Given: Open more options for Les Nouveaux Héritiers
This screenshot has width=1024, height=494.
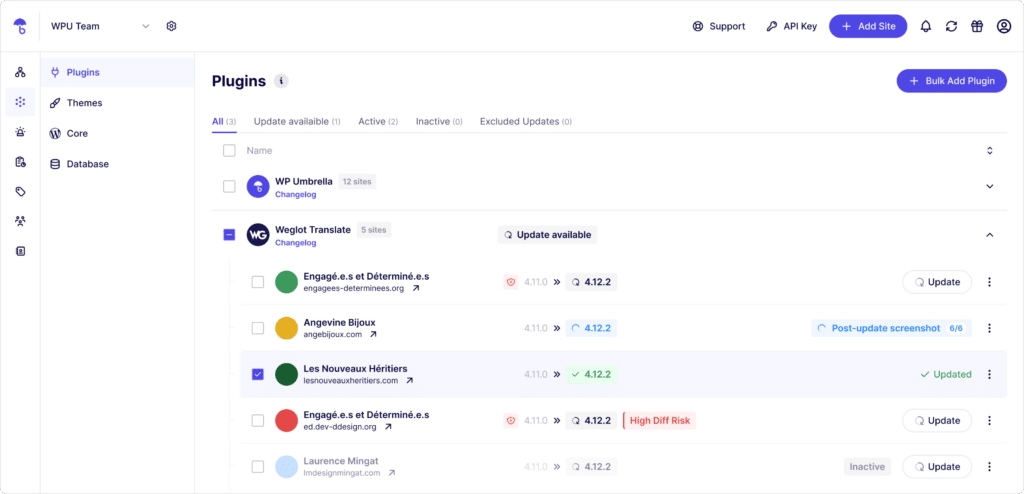Looking at the screenshot, I should 989,374.
